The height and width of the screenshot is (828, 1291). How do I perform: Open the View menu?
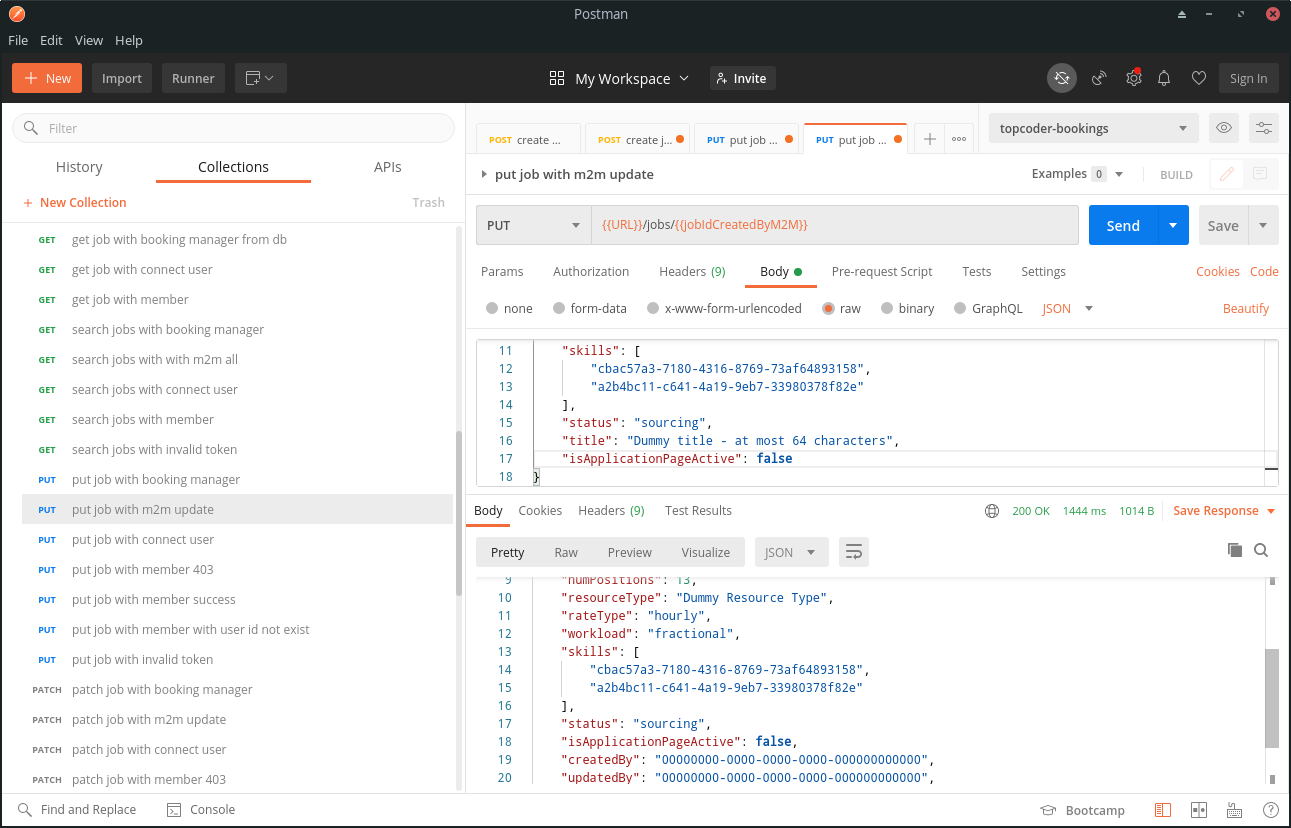(89, 40)
